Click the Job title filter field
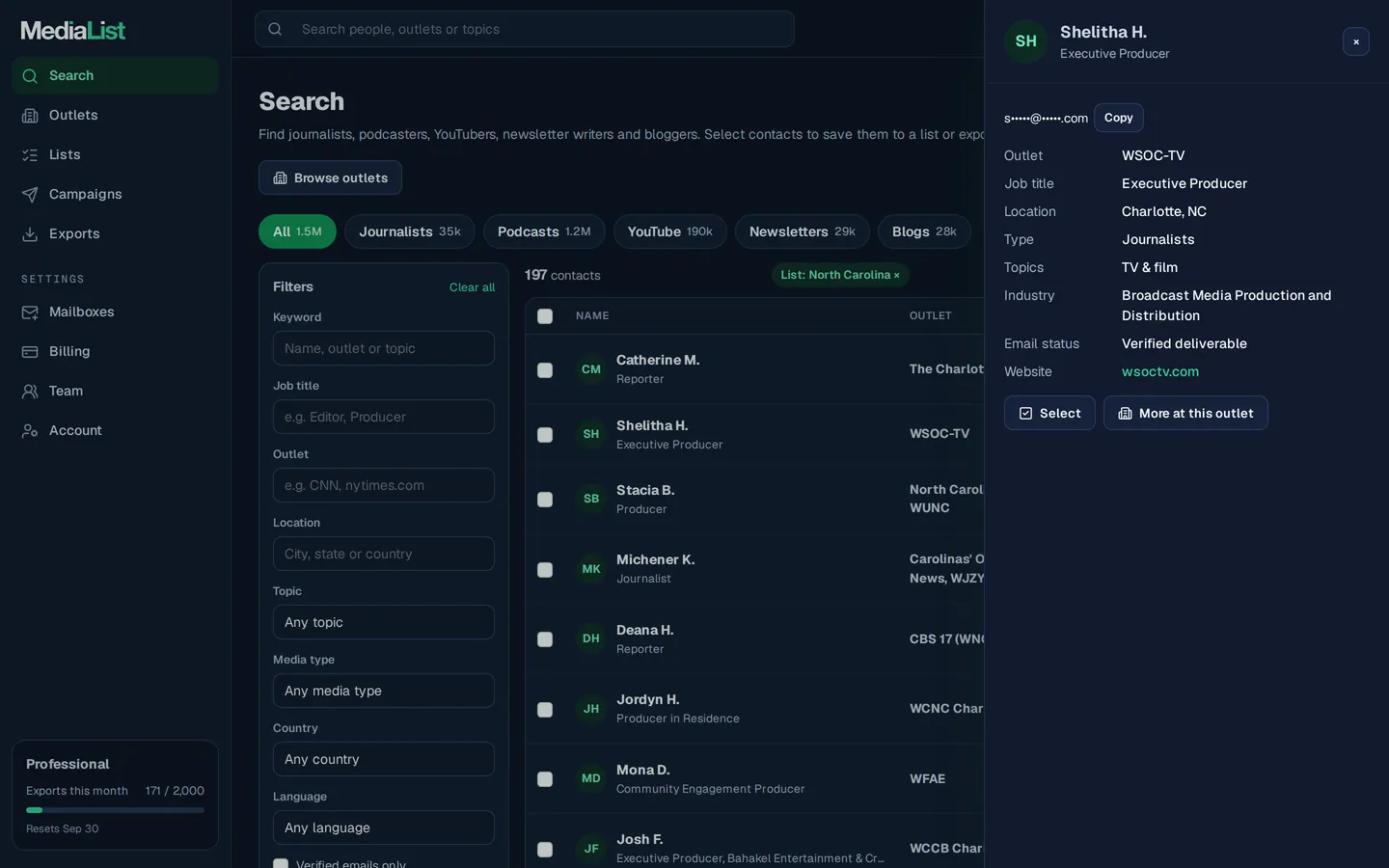Viewport: 1389px width, 868px height. click(384, 417)
